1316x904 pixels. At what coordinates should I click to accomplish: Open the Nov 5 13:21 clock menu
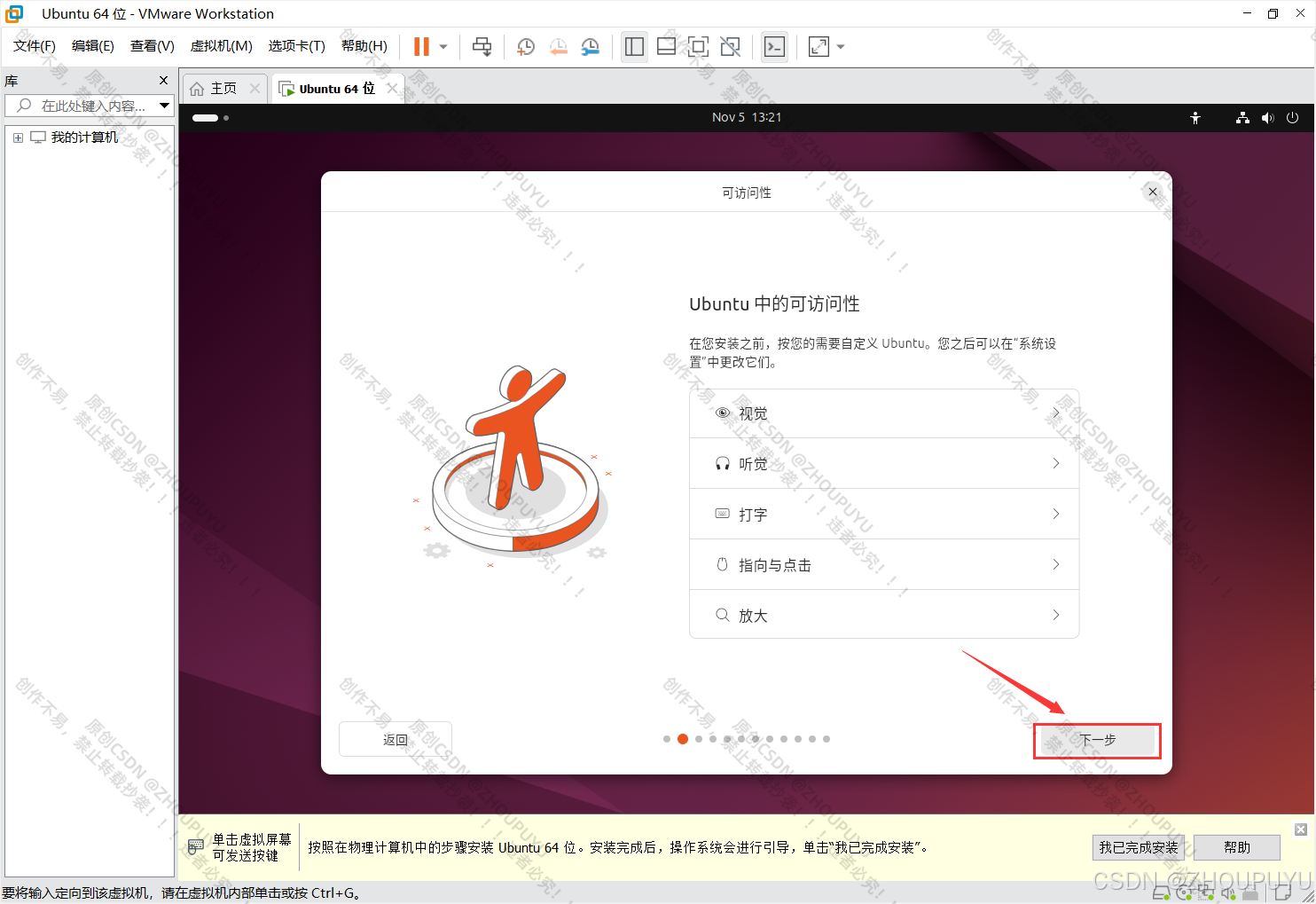point(747,117)
